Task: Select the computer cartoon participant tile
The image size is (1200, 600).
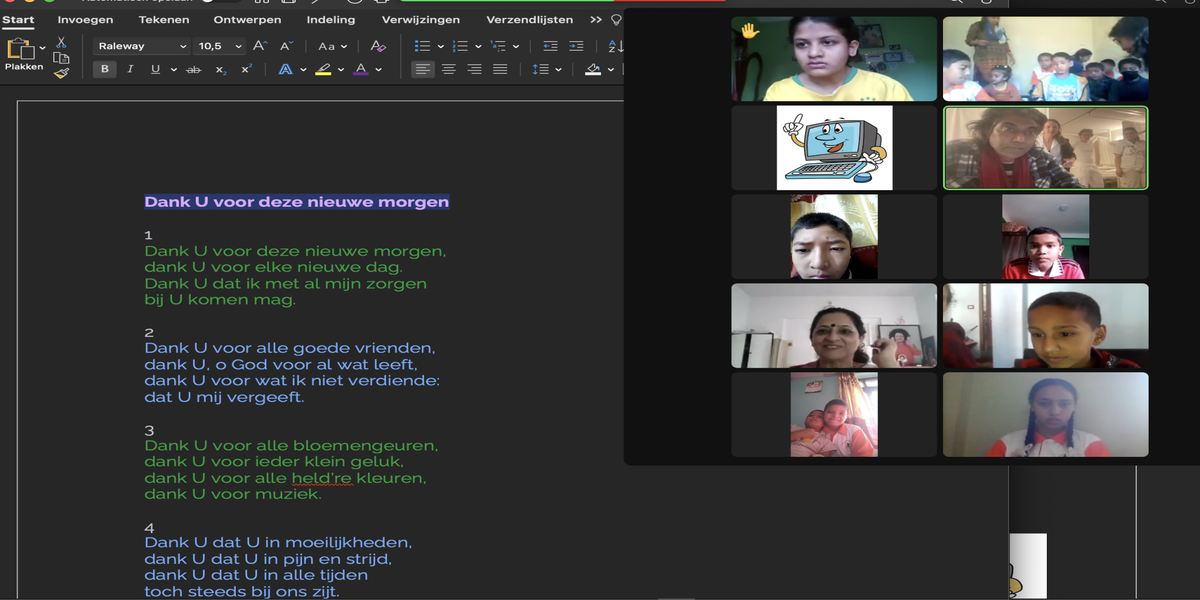Action: pos(834,148)
